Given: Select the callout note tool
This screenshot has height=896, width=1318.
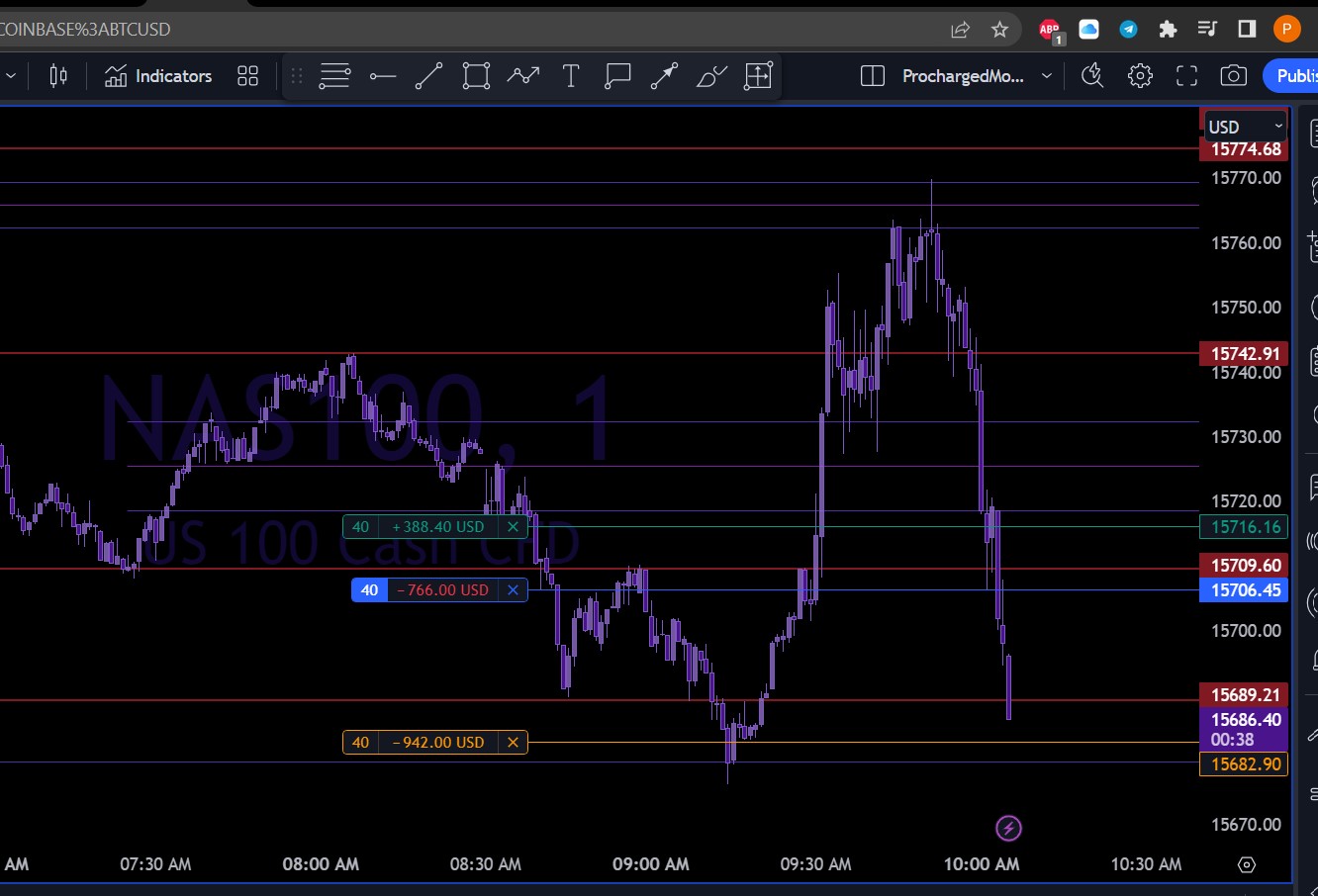Looking at the screenshot, I should point(617,76).
